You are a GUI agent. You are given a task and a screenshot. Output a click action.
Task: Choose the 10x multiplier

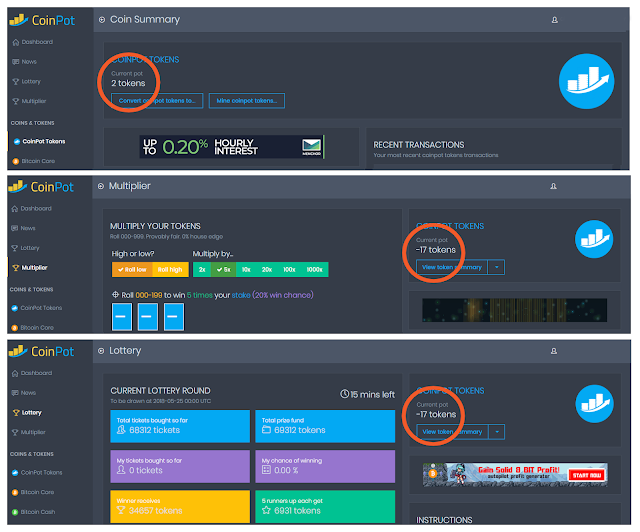coord(246,269)
